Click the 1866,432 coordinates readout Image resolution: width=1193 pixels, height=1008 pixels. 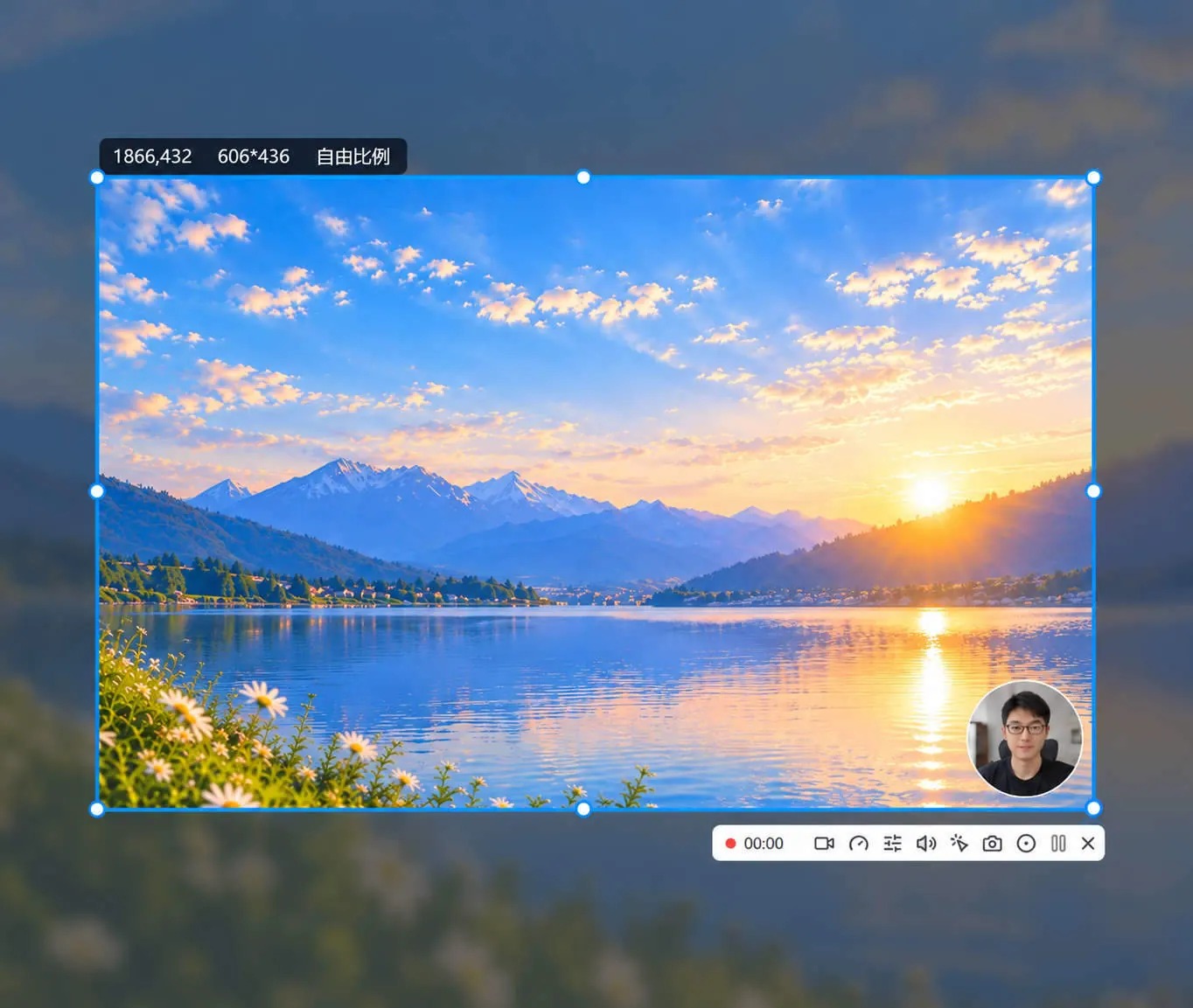click(x=152, y=156)
